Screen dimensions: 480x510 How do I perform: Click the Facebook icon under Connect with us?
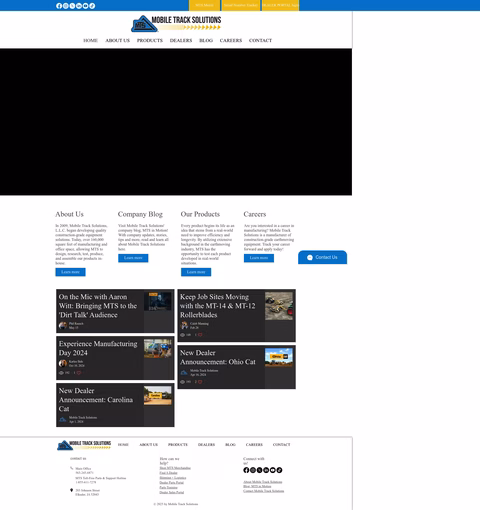(x=246, y=470)
